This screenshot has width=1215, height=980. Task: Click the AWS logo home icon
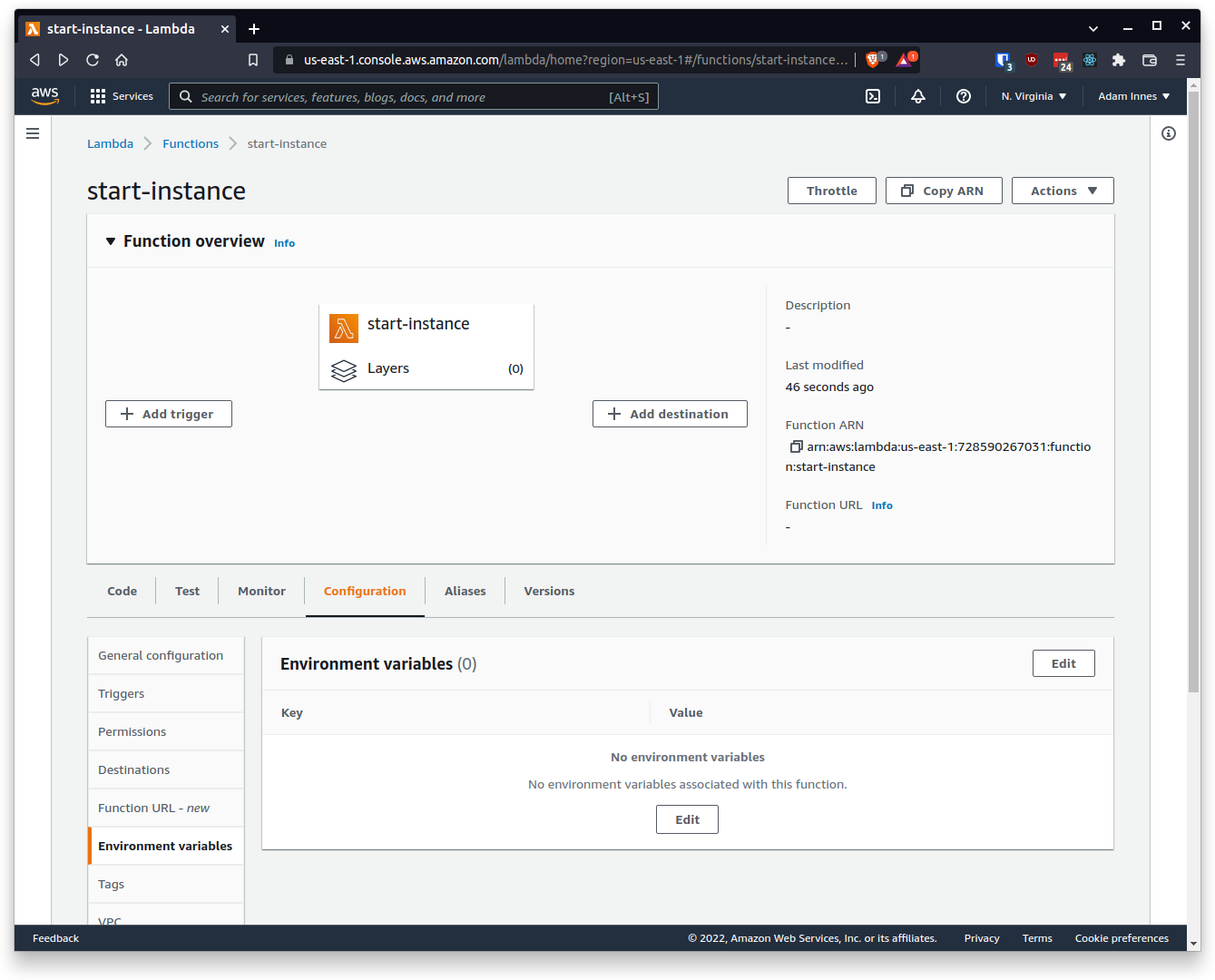click(44, 96)
